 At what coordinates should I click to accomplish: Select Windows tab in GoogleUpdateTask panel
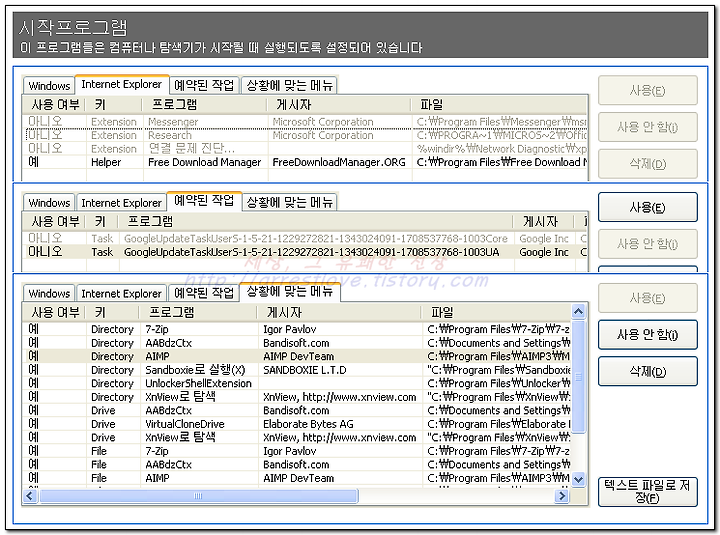(49, 203)
